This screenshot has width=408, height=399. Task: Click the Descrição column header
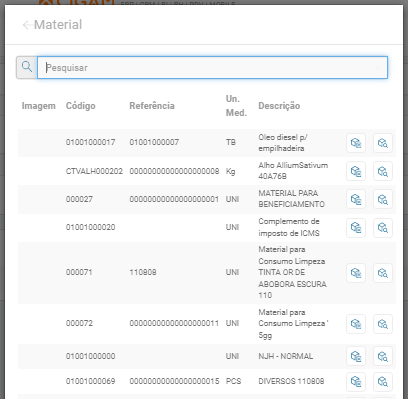pos(279,106)
